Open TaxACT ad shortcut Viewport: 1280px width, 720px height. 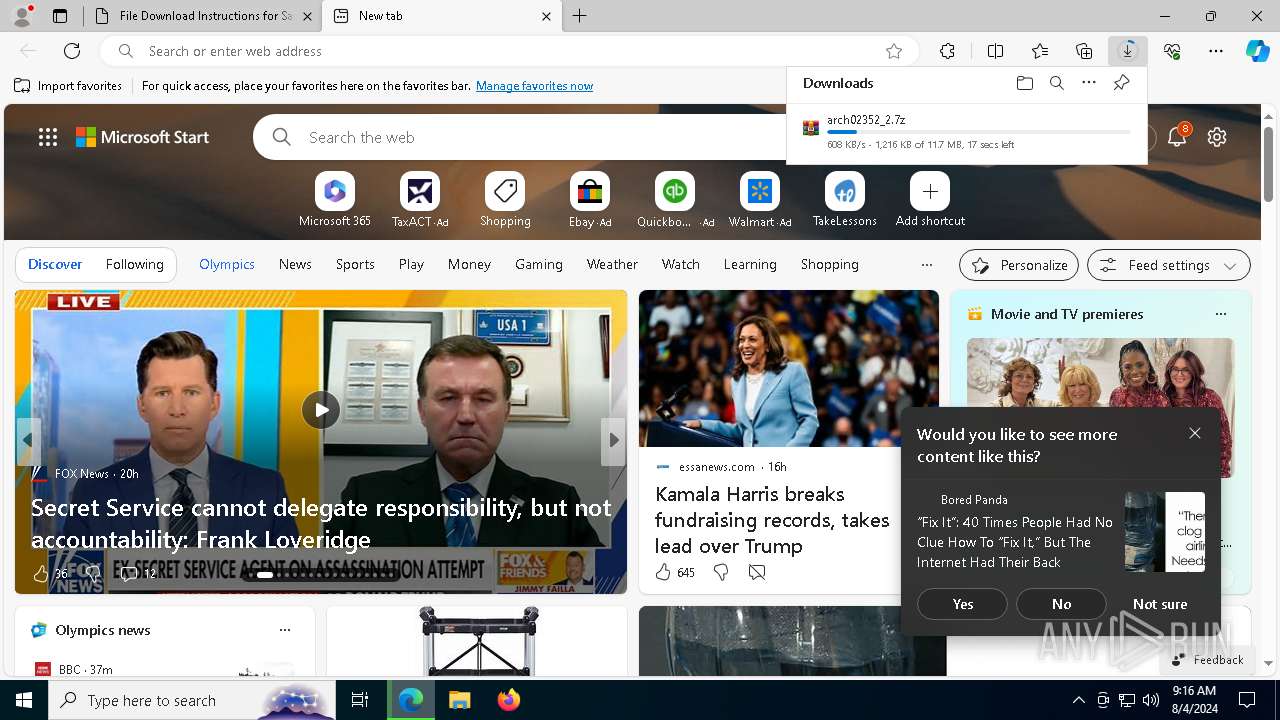(420, 200)
